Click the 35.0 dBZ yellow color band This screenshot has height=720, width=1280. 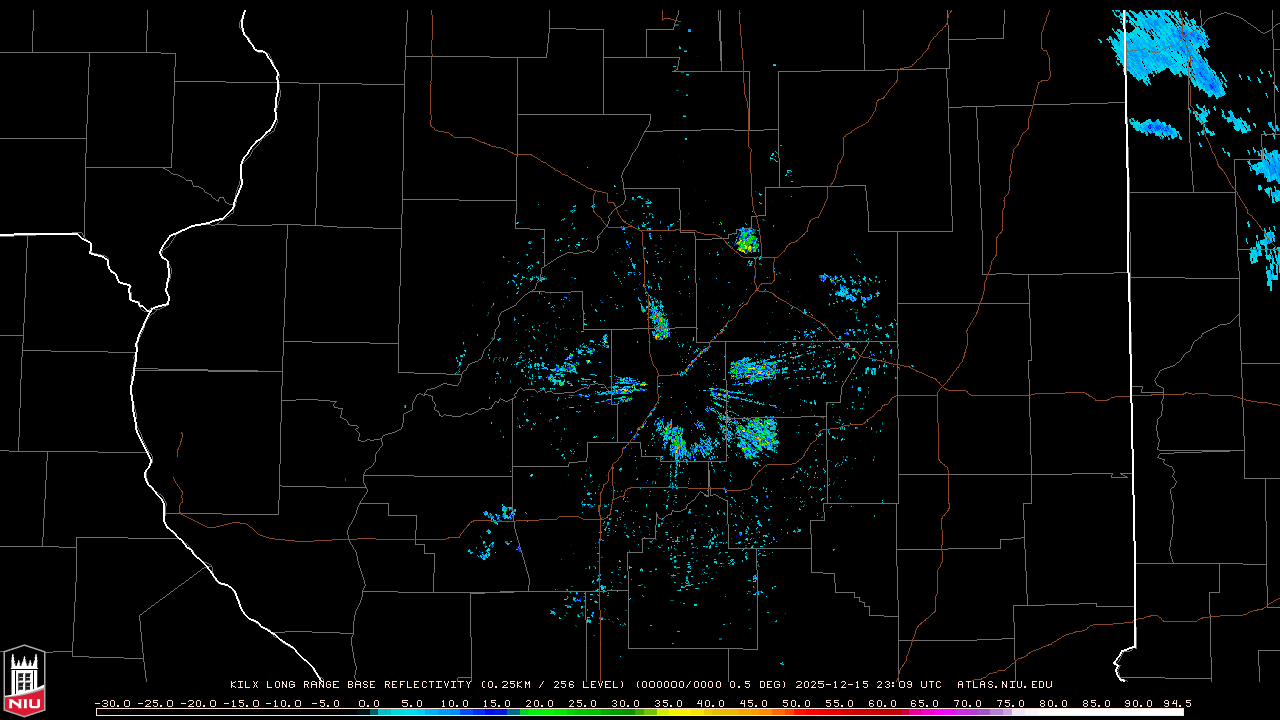coord(668,712)
